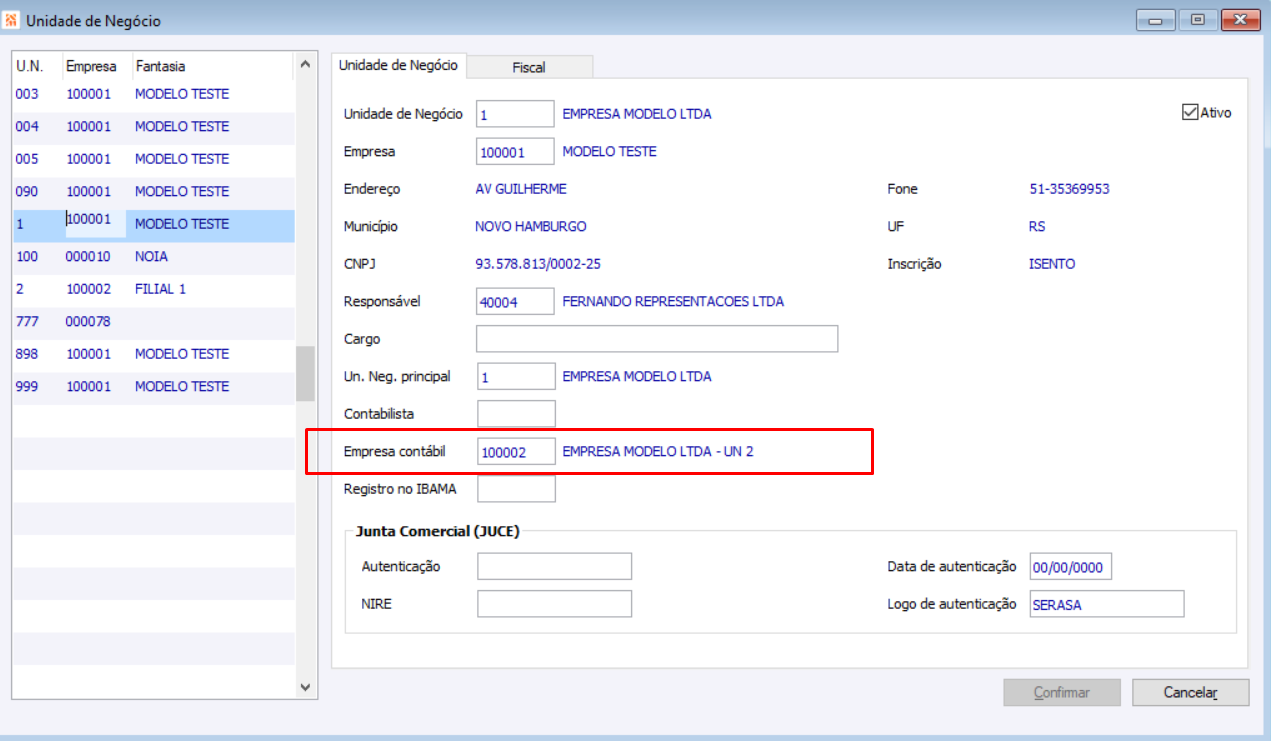Select the Unidade de Negócio tab
Viewport: 1271px width, 741px height.
(x=398, y=65)
